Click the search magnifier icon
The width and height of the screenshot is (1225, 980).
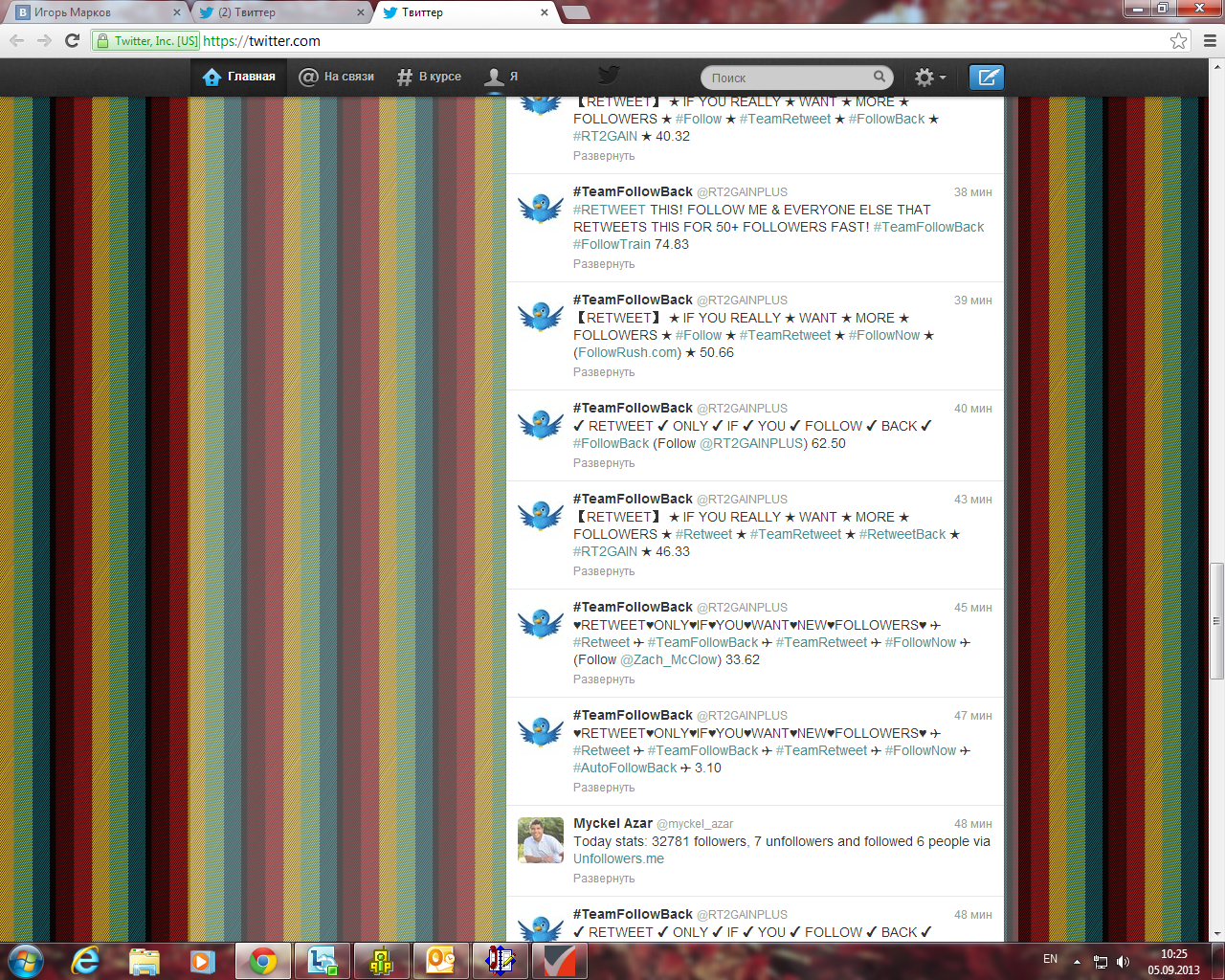pos(880,77)
